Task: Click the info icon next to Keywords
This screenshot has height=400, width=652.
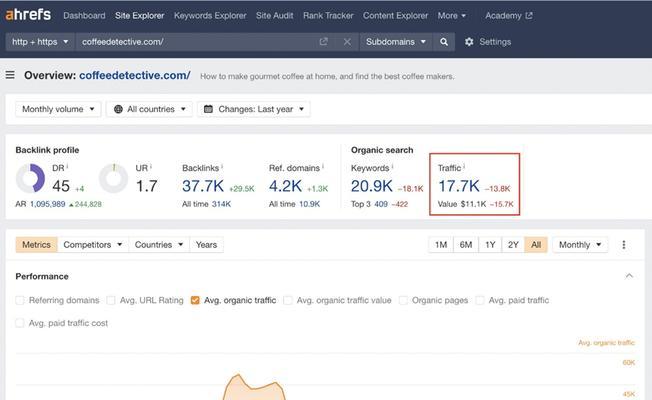Action: pyautogui.click(x=392, y=166)
